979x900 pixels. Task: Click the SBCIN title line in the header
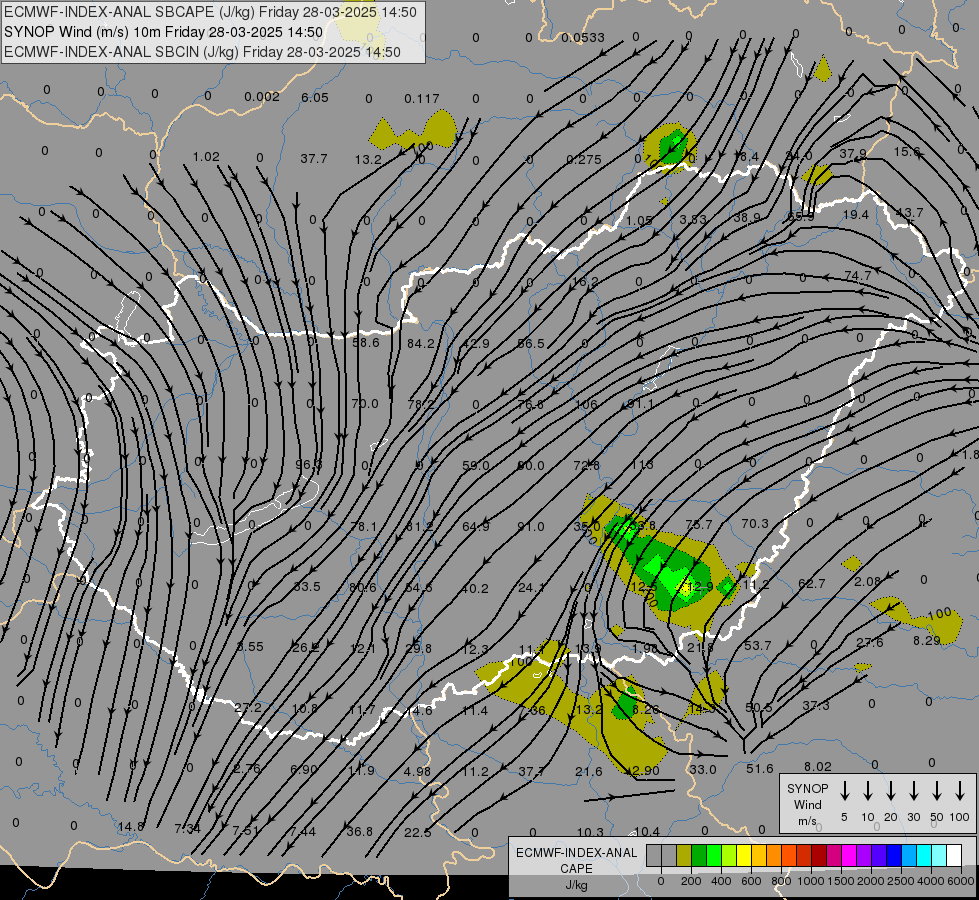(202, 52)
